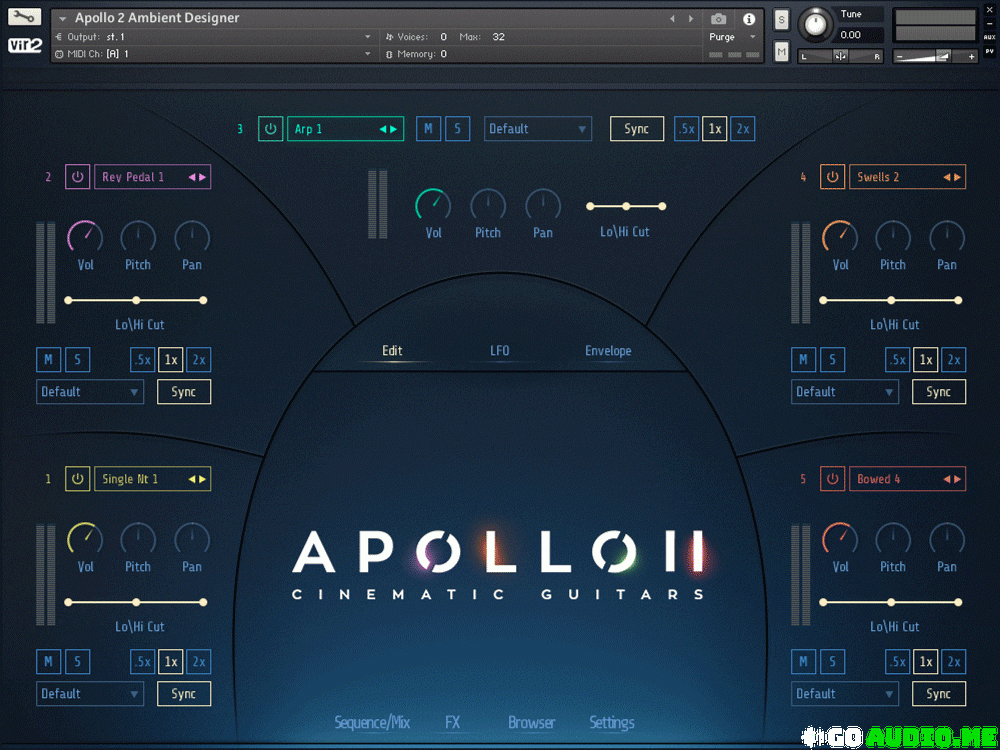Mute layer 3 with the M button

coord(428,129)
